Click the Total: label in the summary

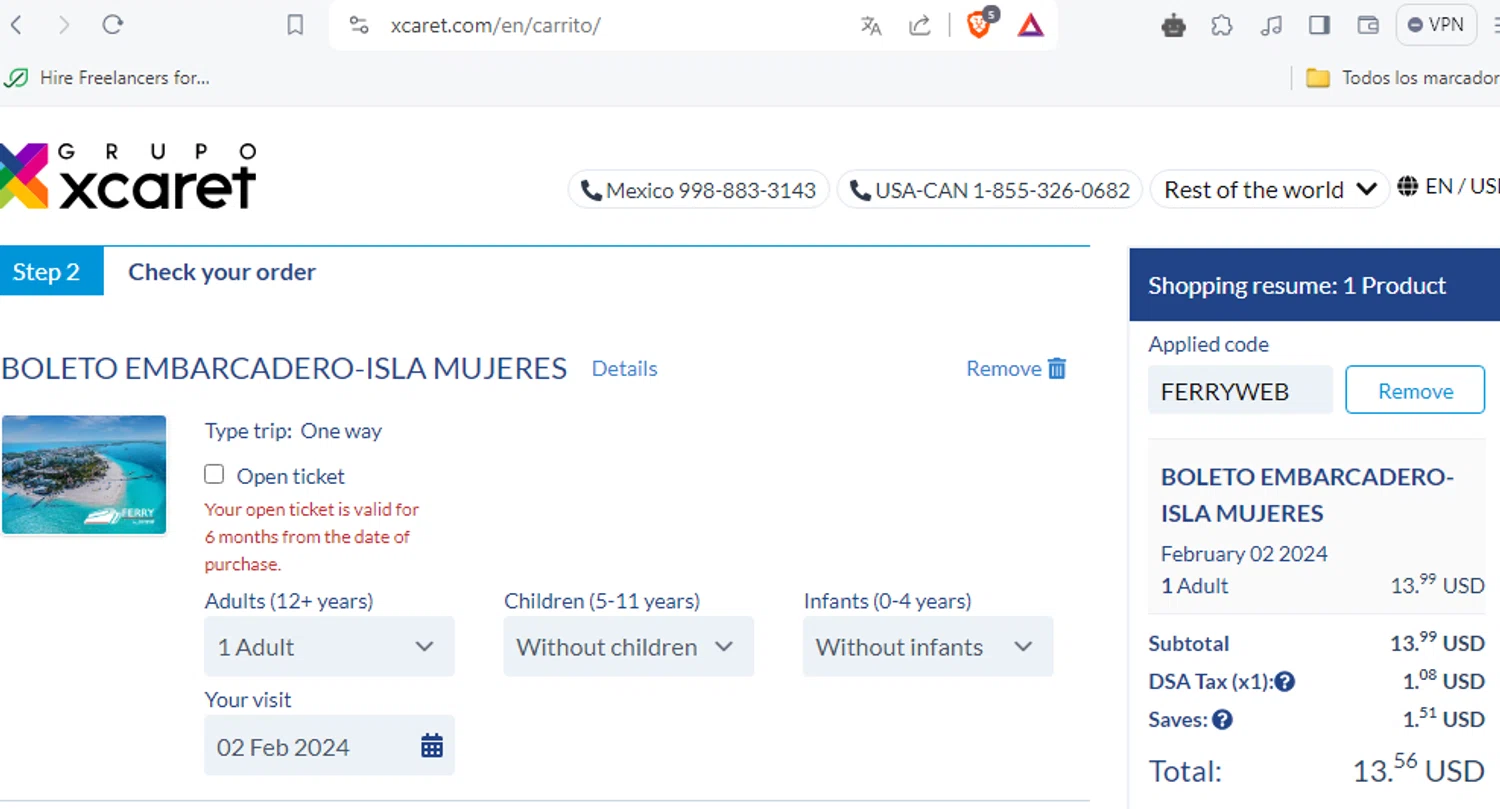pos(1185,771)
